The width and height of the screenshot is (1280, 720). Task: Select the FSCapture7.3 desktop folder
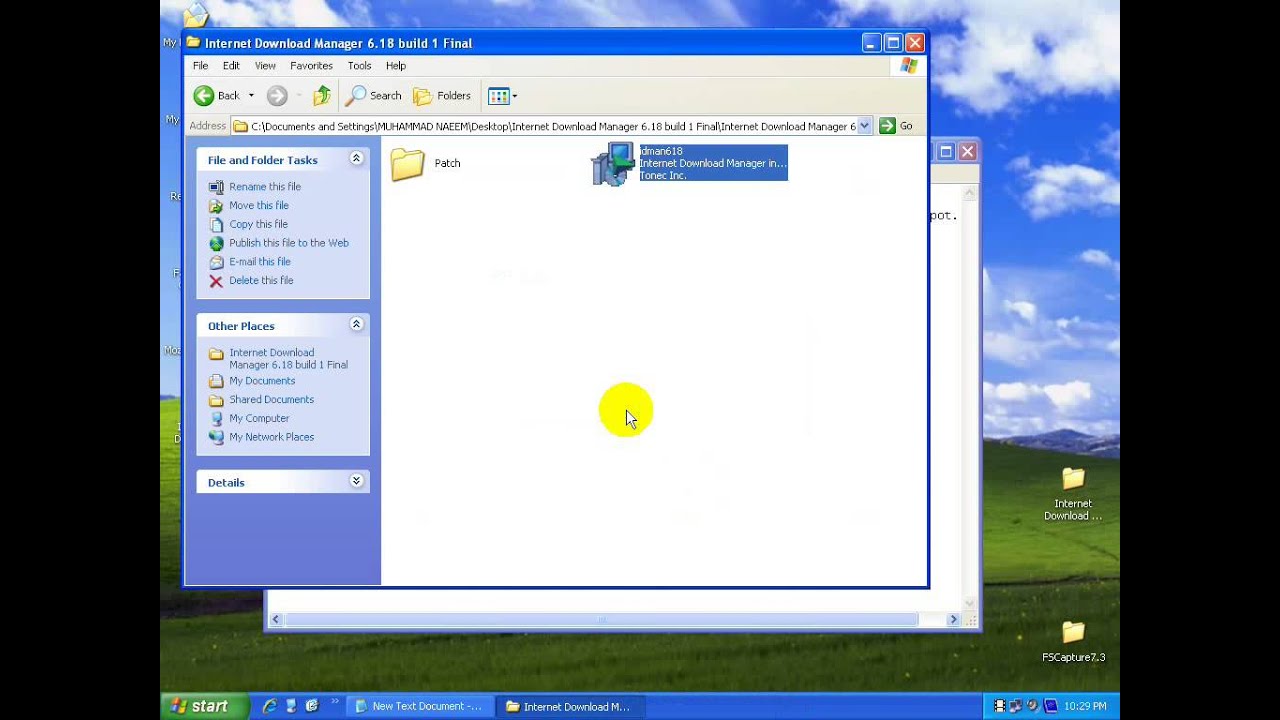pos(1073,642)
